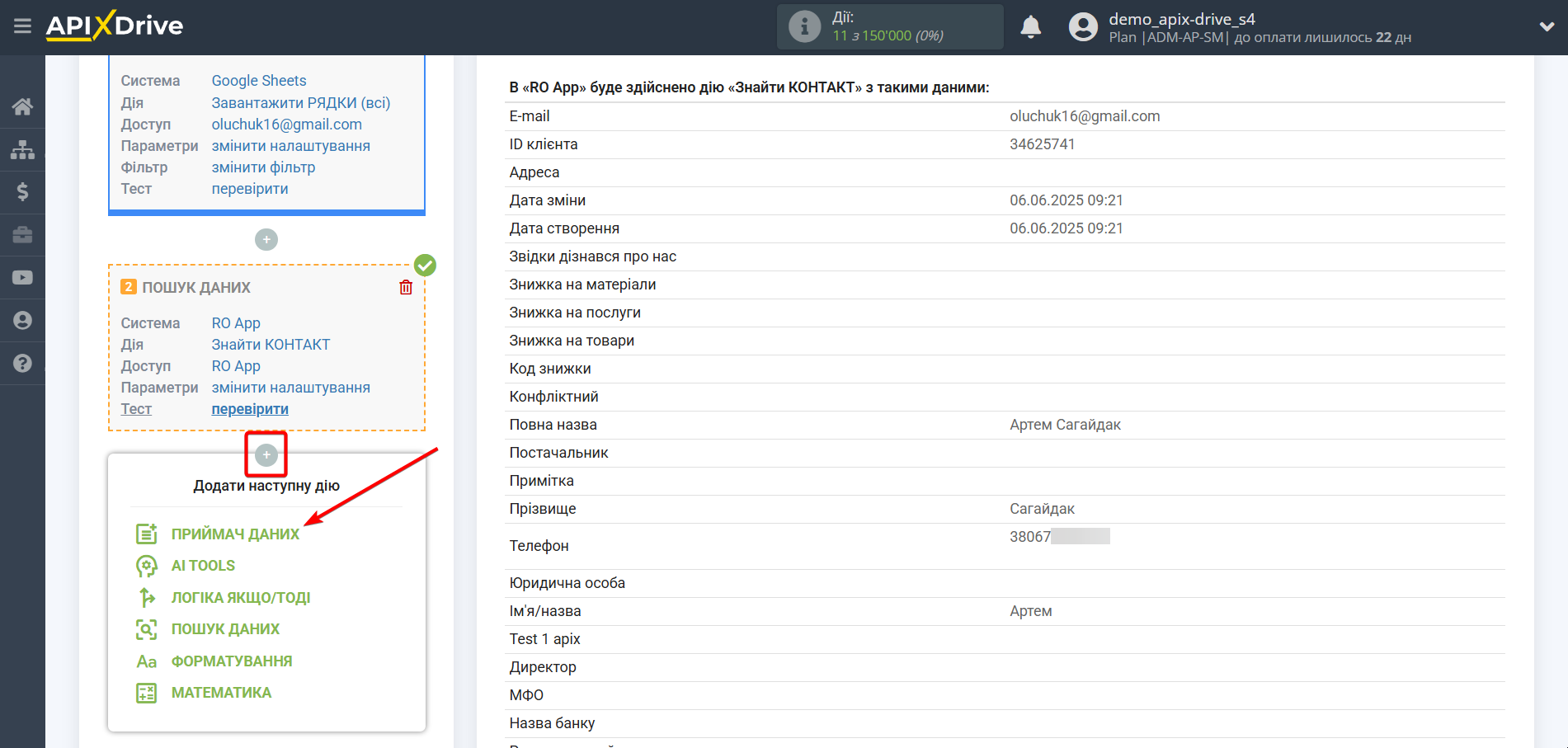Select МАТЕМАТИКА from the action menu
Image resolution: width=1568 pixels, height=748 pixels.
pos(220,693)
